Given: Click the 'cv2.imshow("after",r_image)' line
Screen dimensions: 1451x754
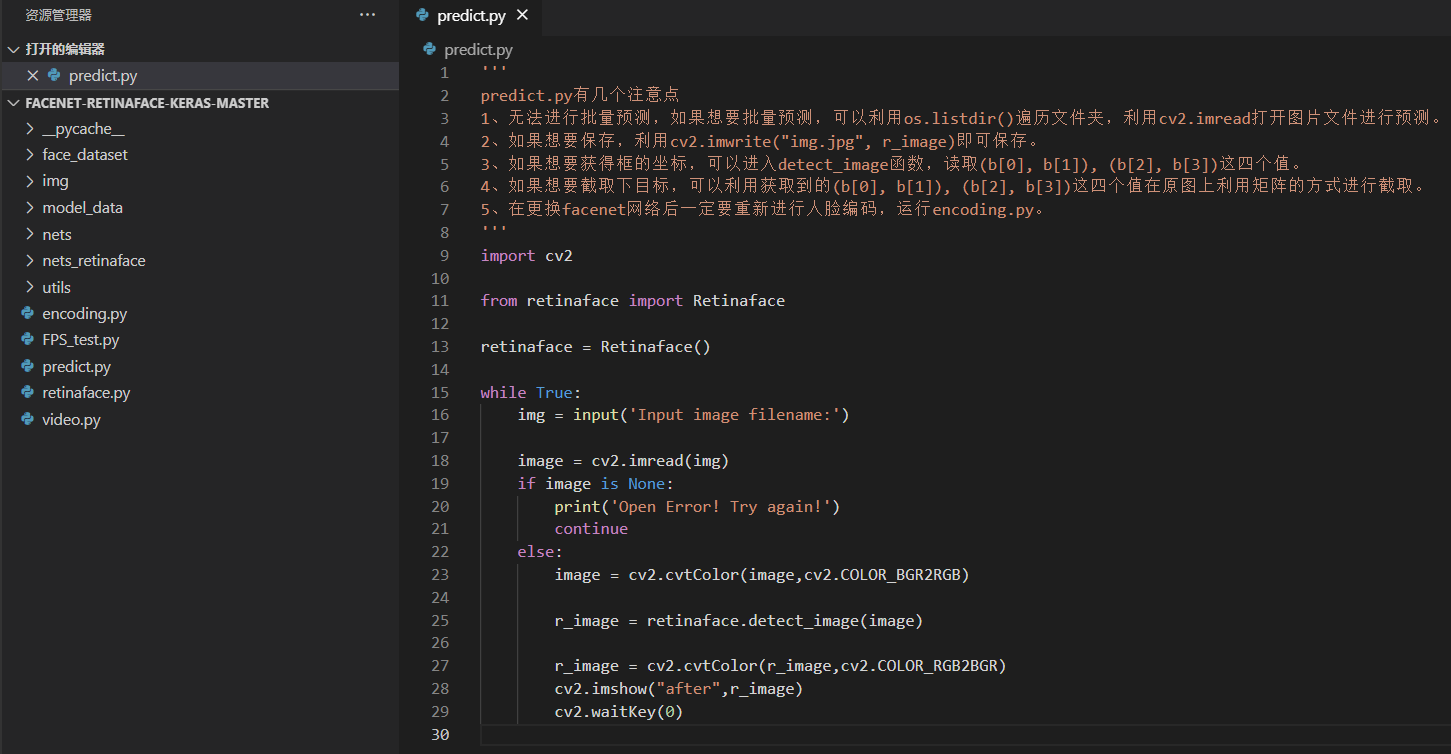Looking at the screenshot, I should coord(679,689).
